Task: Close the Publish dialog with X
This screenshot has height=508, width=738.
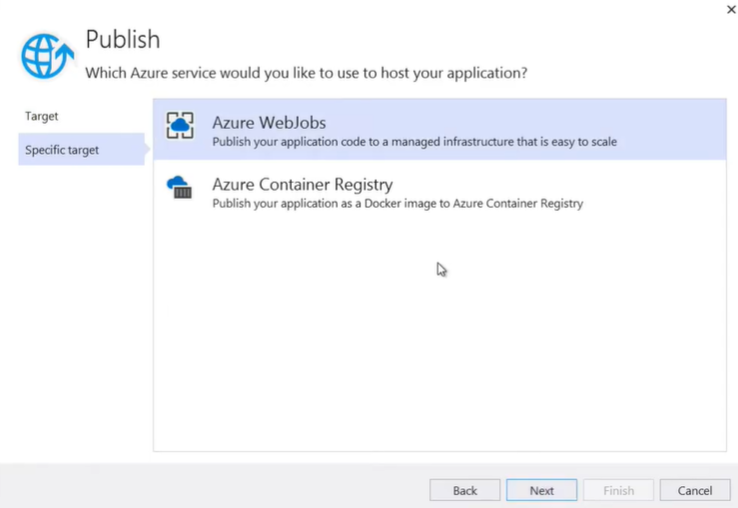Action: [731, 9]
